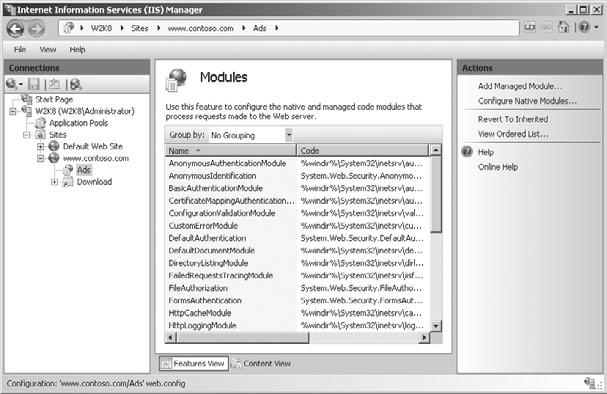
Task: Open the Help question-mark icon in top toolbar
Action: point(584,27)
